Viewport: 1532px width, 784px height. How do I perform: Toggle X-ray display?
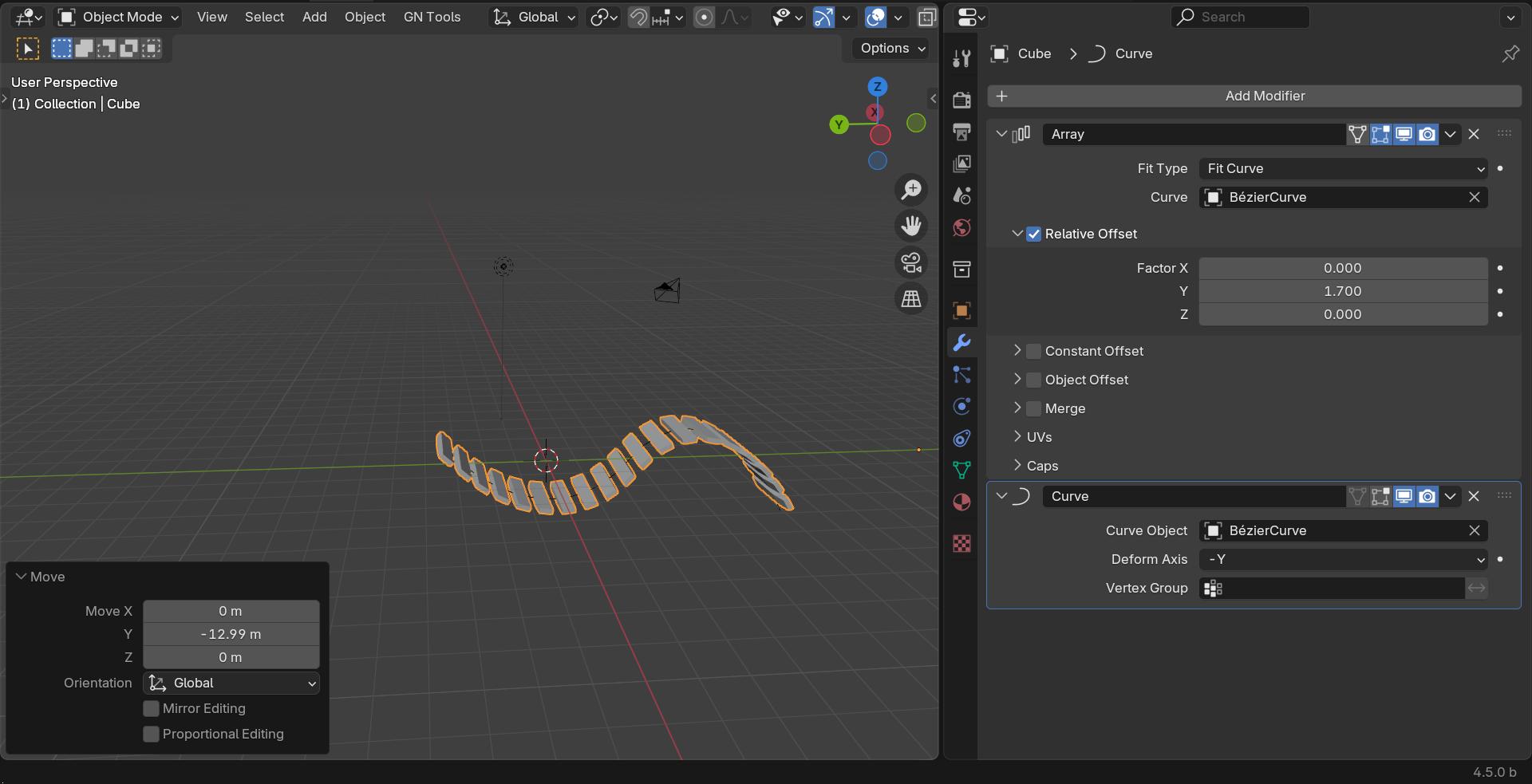(x=927, y=17)
